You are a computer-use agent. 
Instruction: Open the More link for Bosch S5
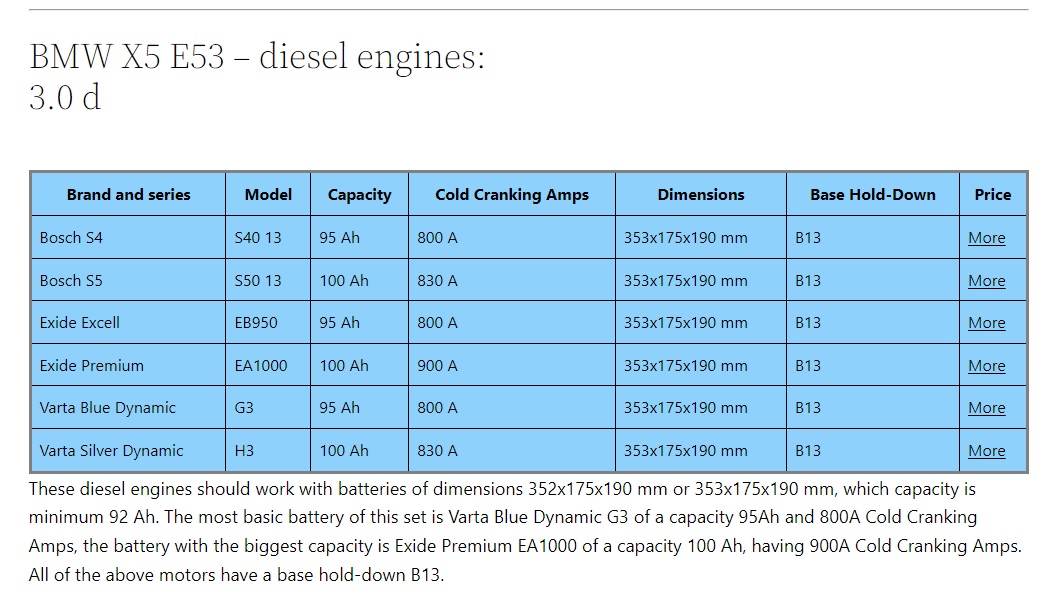tap(987, 281)
